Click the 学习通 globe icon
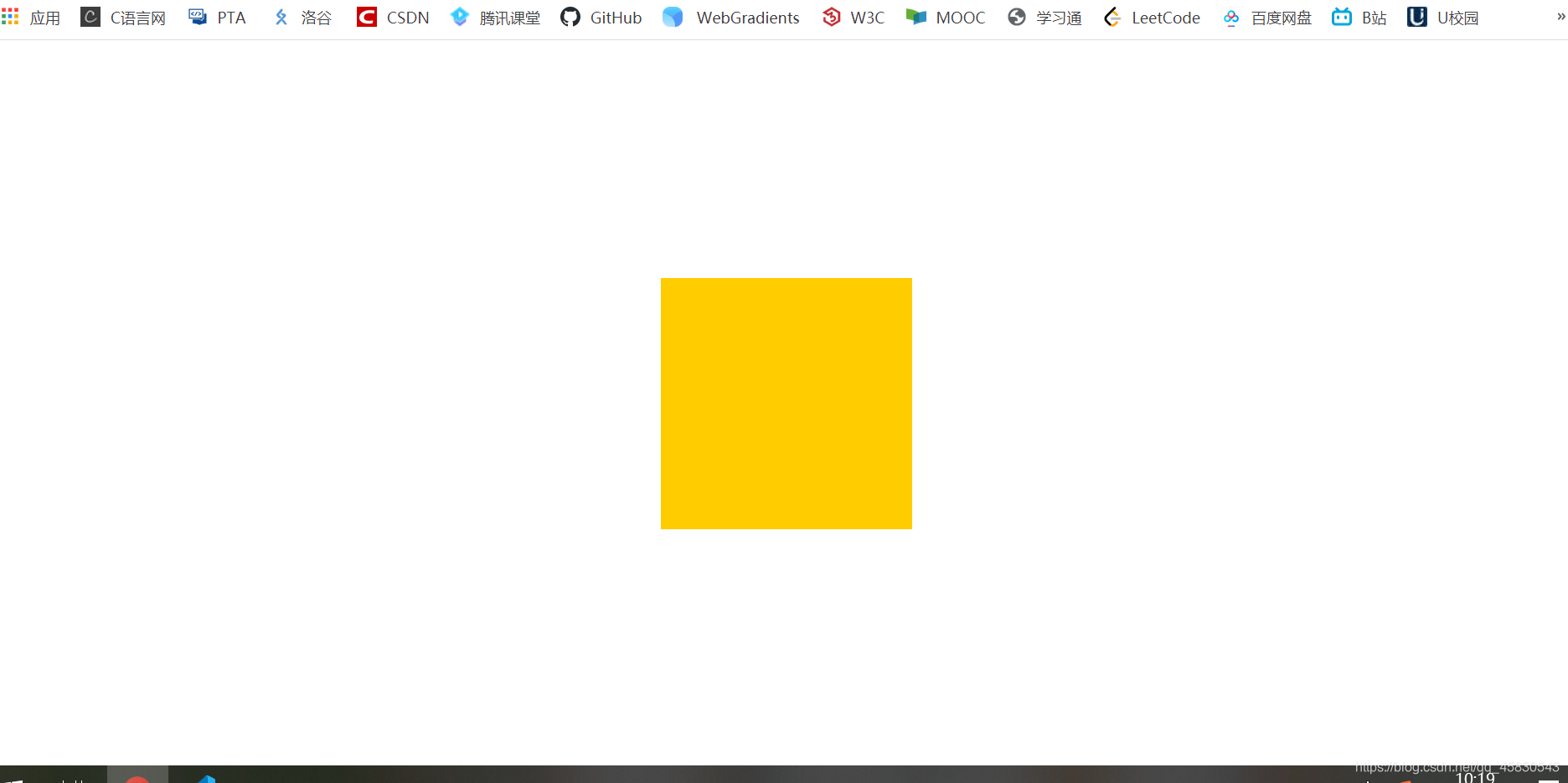 [1017, 17]
